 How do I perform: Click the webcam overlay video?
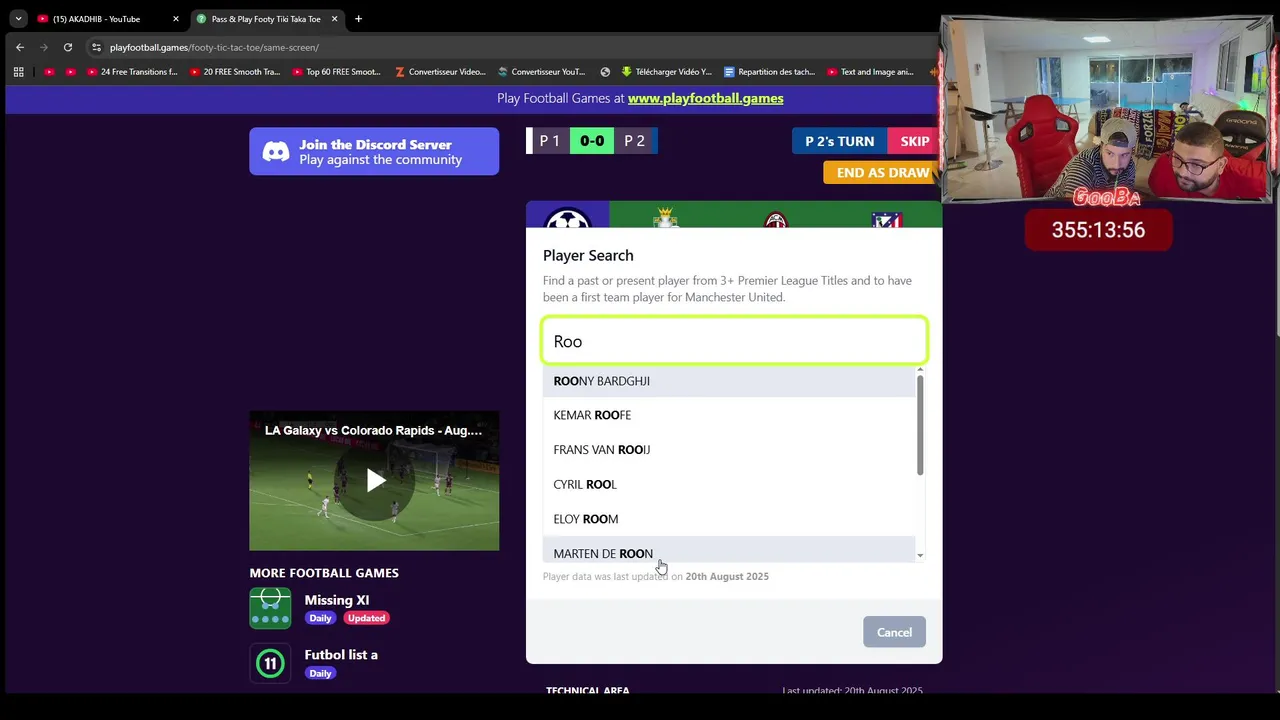pos(1106,109)
